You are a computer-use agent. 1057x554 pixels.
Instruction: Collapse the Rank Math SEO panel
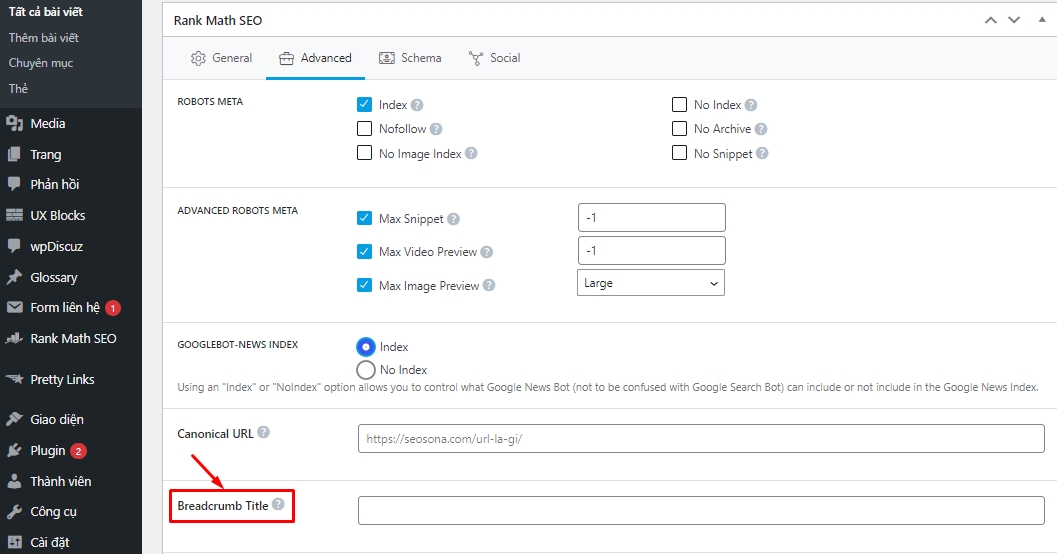click(1041, 20)
